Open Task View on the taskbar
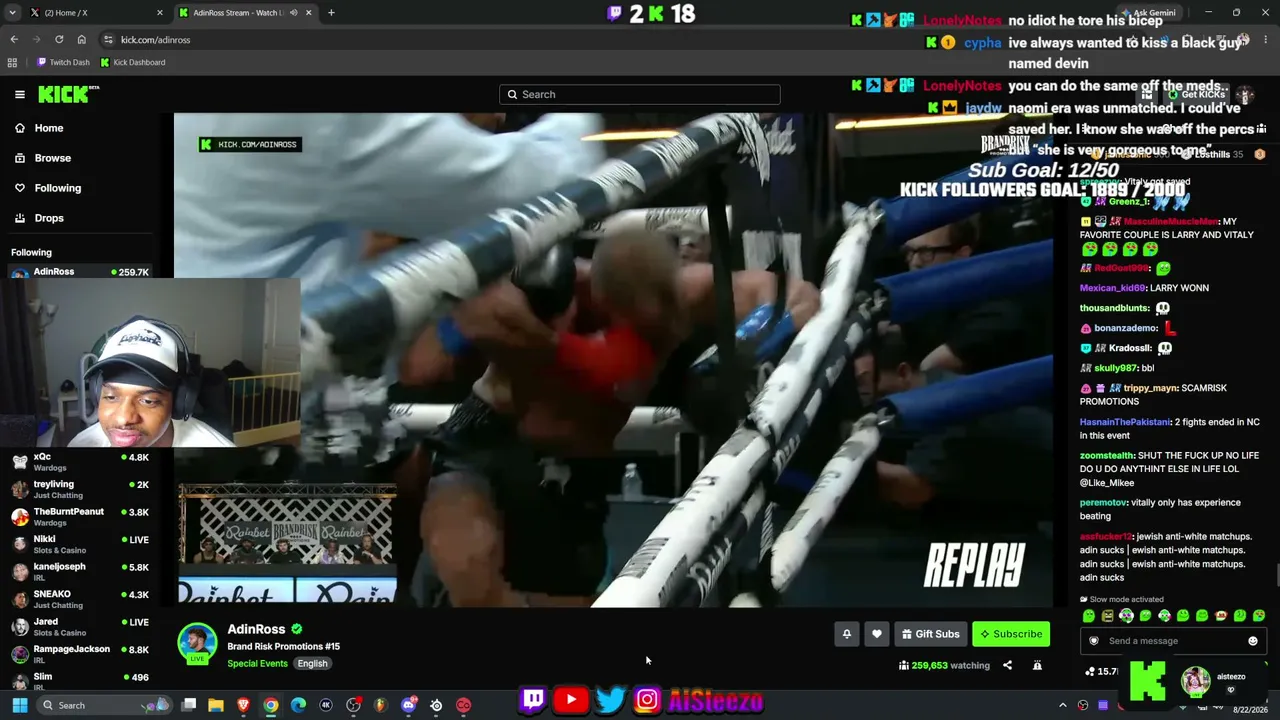 [x=189, y=705]
